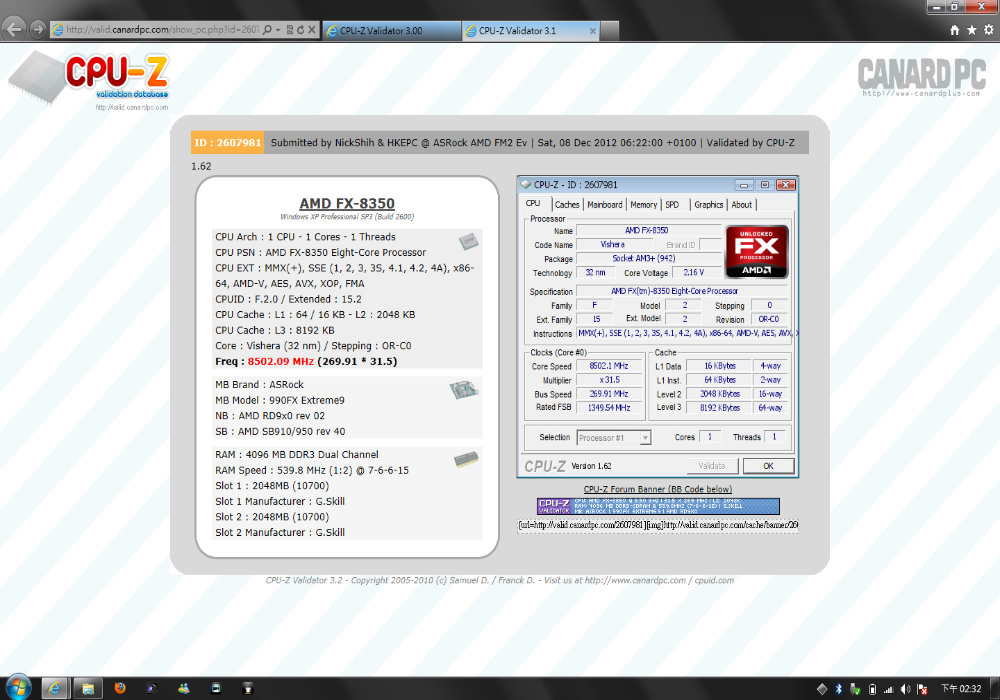Click the address bar URL field
The height and width of the screenshot is (700, 1000).
pos(163,29)
